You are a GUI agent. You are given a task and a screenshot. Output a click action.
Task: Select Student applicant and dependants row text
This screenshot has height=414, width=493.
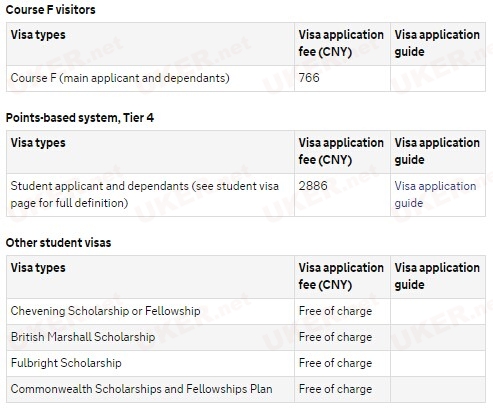(x=144, y=194)
